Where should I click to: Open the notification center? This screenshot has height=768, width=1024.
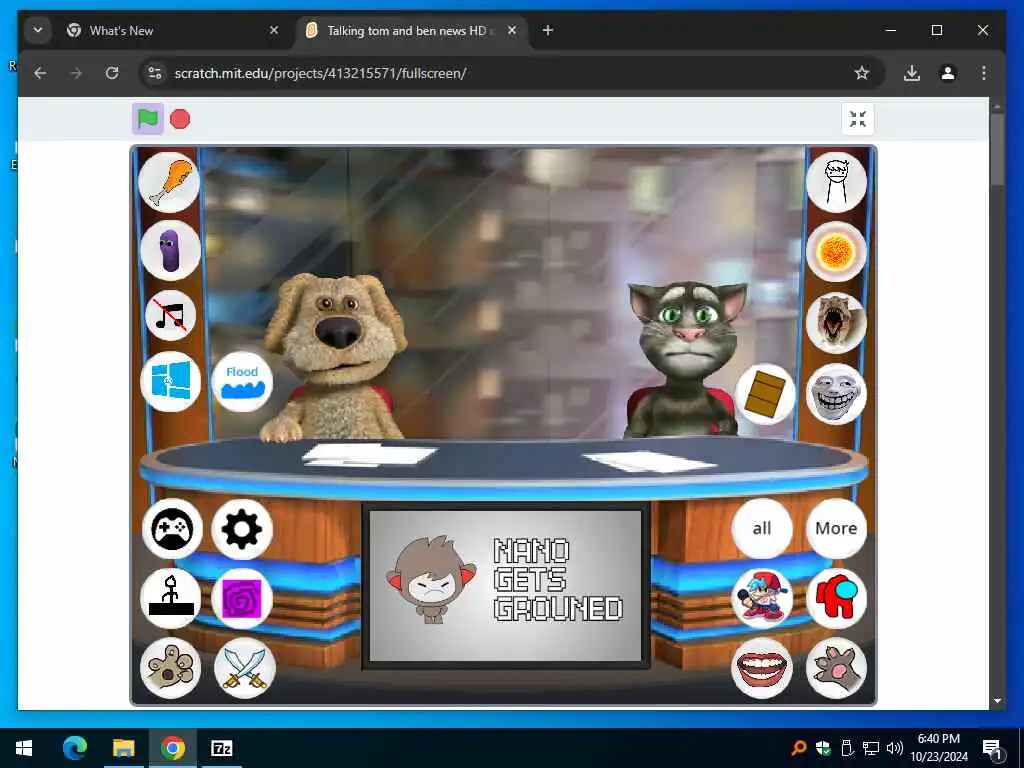992,748
